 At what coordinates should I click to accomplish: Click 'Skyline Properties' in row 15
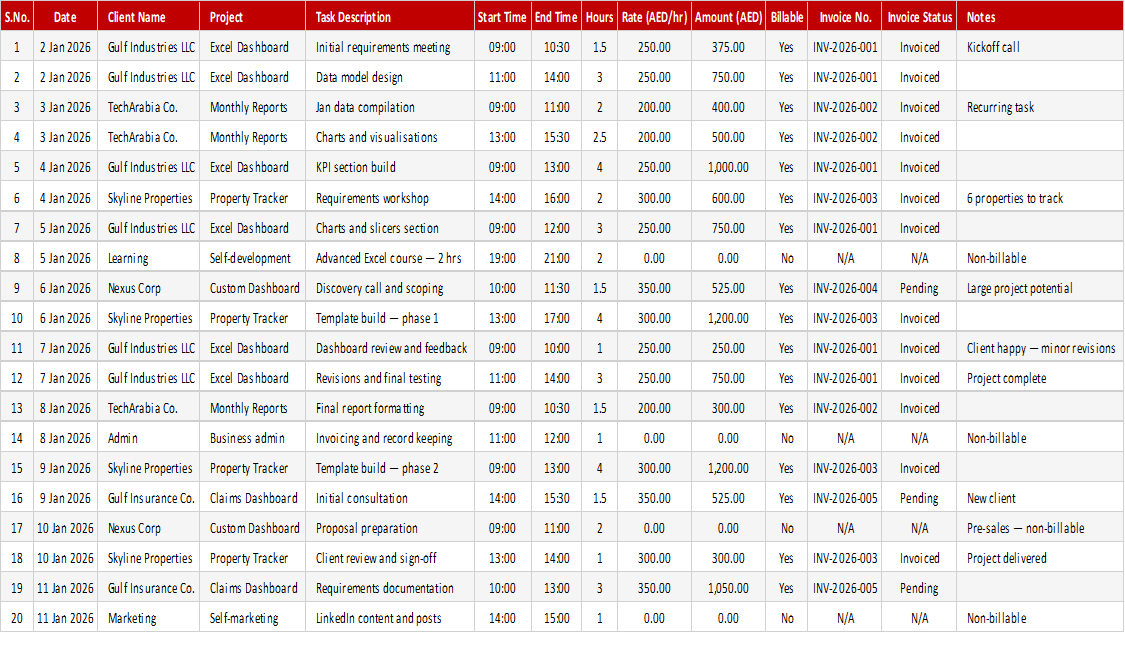[x=150, y=469]
